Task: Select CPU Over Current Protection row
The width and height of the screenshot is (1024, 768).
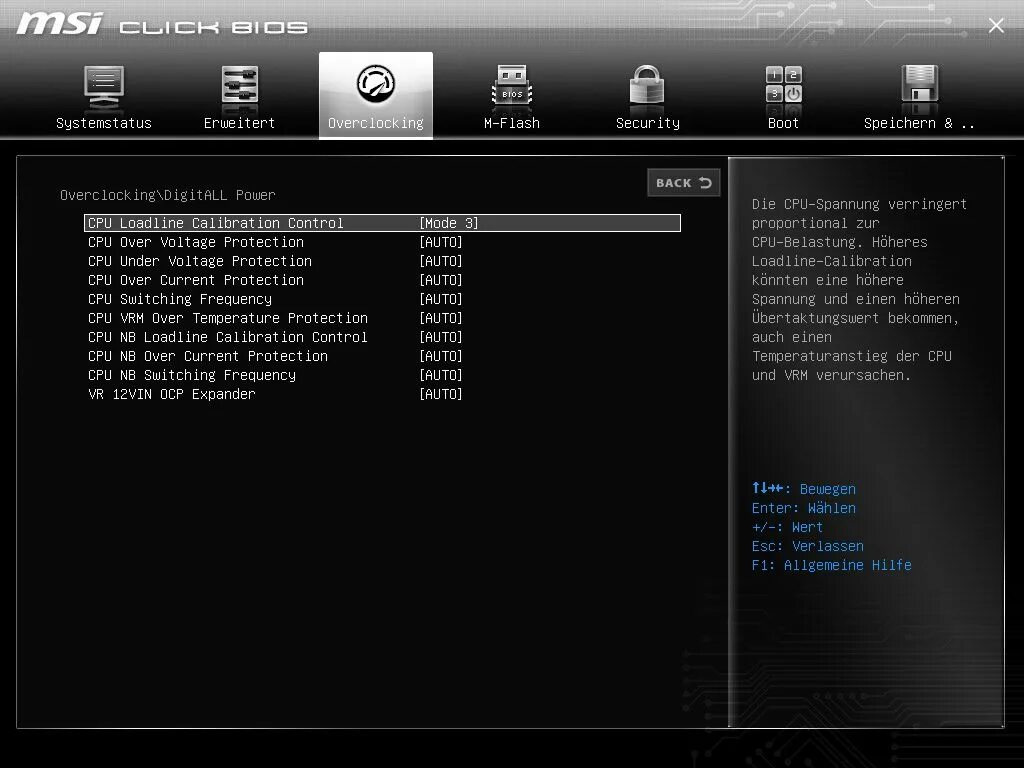Action: [x=383, y=280]
